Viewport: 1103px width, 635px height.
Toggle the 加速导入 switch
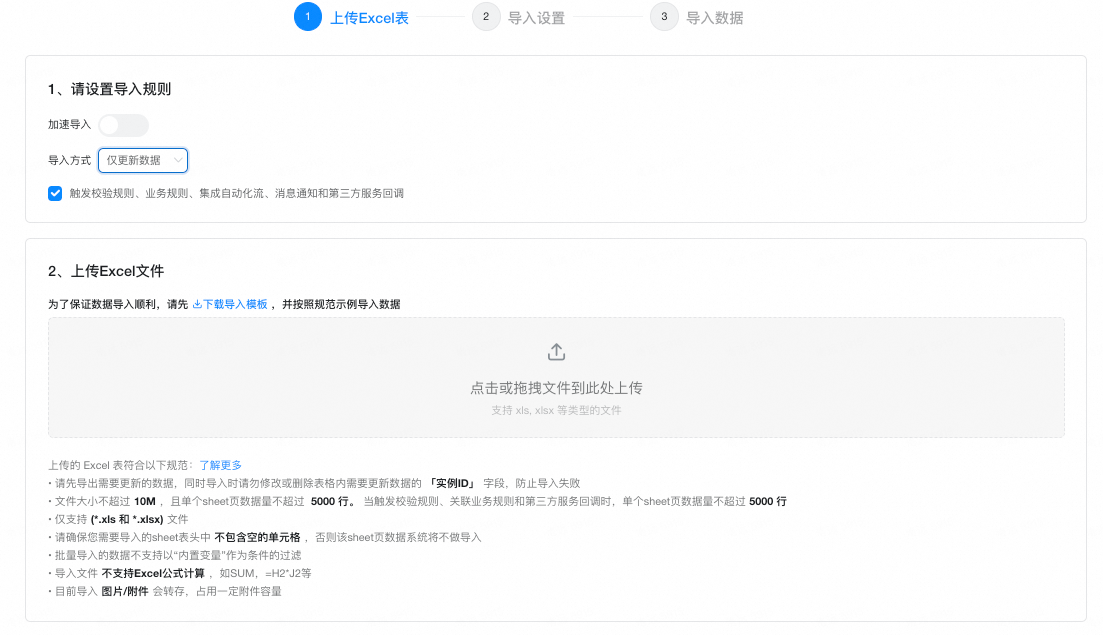click(x=123, y=125)
